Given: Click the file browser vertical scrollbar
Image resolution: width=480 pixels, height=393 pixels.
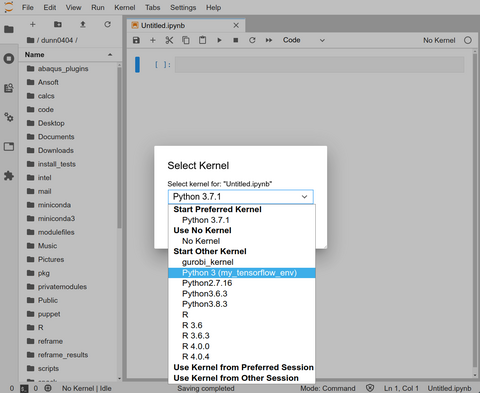Looking at the screenshot, I should pyautogui.click(x=119, y=147).
